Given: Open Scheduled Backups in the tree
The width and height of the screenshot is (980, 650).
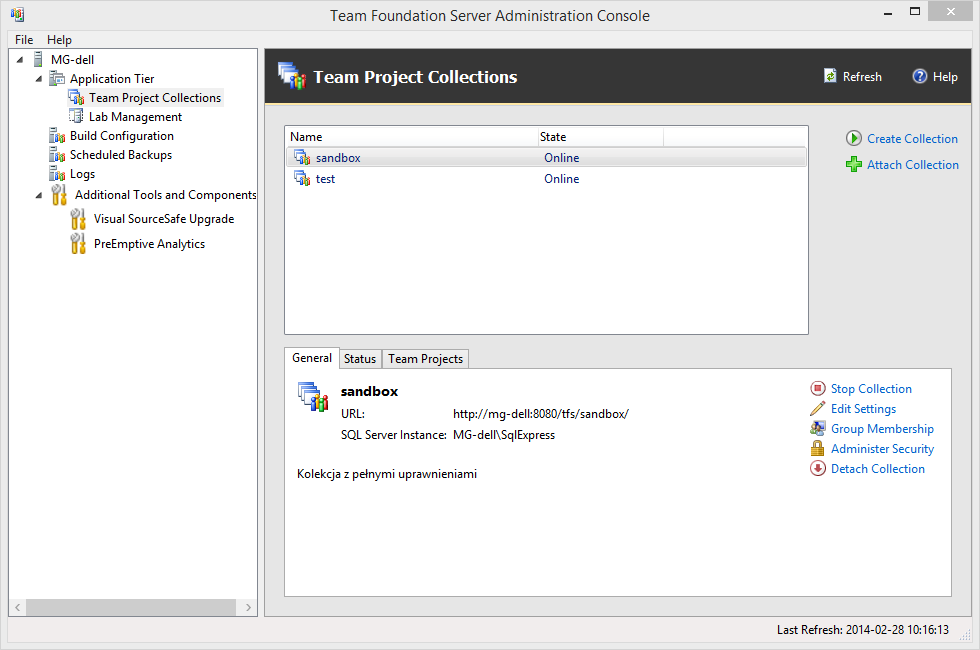Looking at the screenshot, I should [120, 155].
